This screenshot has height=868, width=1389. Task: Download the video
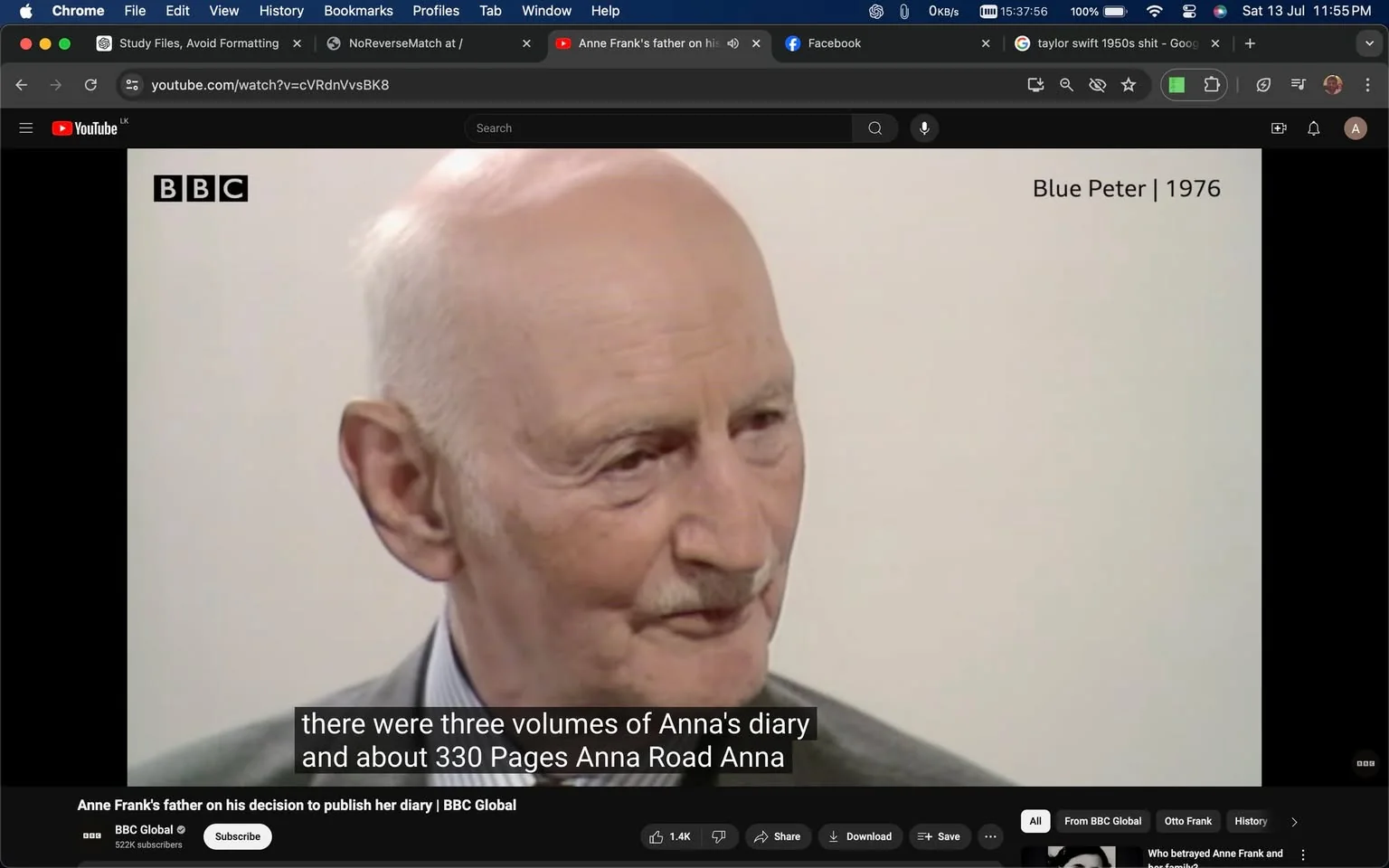860,836
